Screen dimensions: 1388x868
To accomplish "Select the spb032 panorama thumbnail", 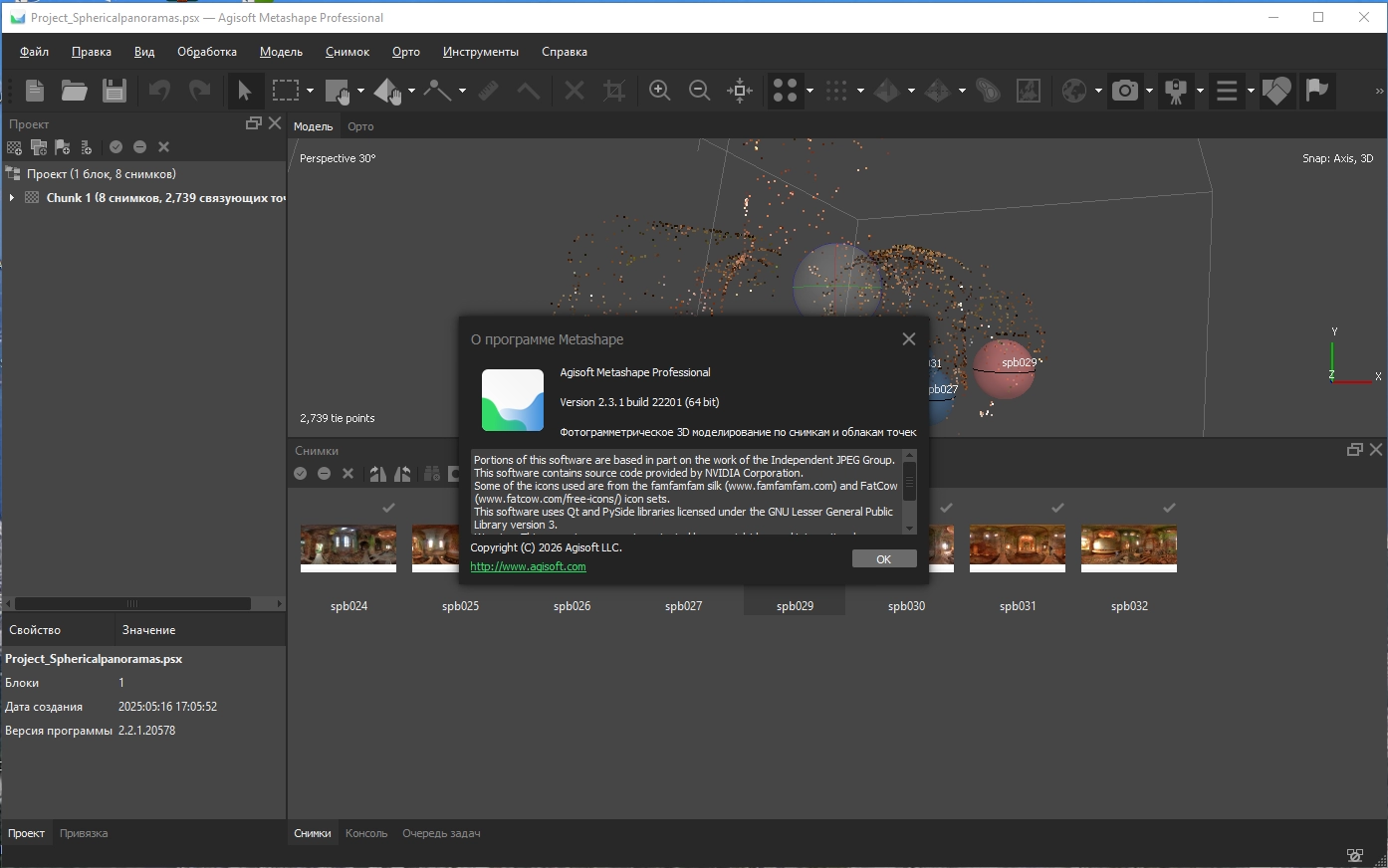I will pyautogui.click(x=1128, y=548).
